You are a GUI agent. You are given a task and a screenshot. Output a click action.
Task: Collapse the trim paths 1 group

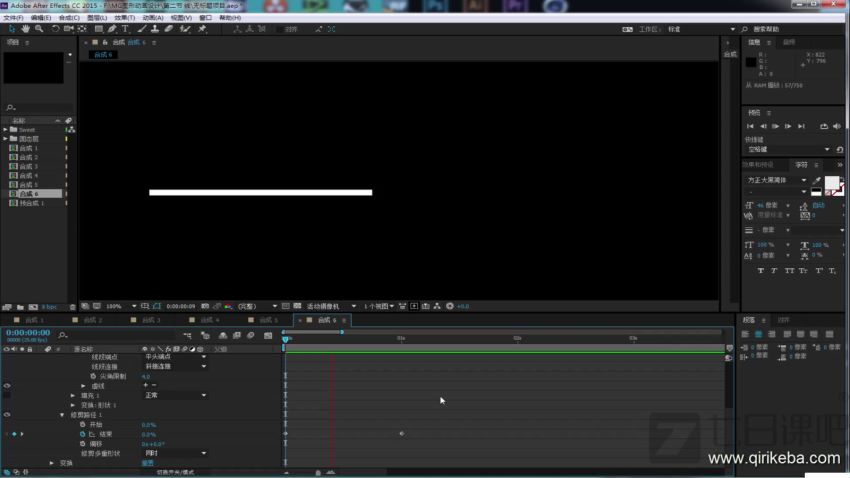62,415
